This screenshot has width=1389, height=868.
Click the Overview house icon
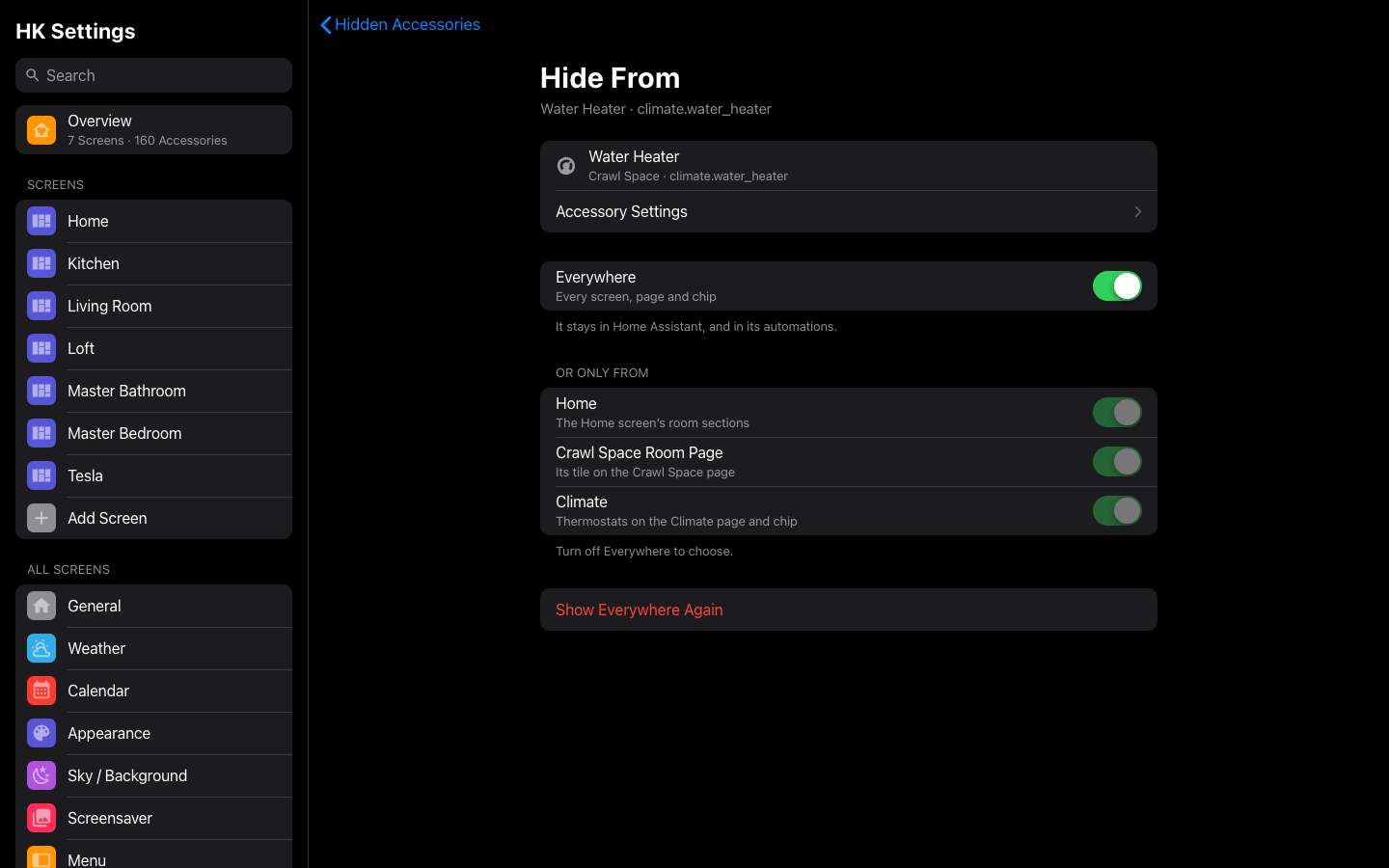[41, 130]
